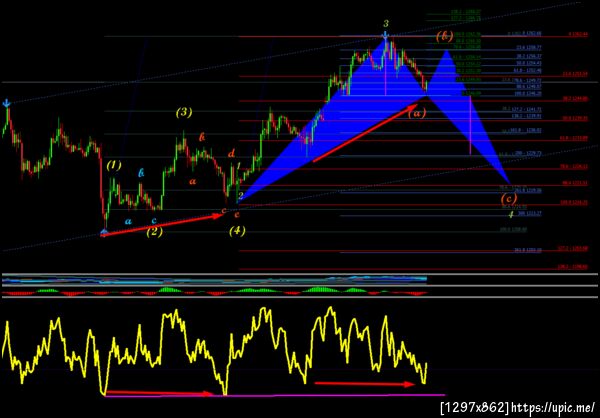
Task: Click the light blue b wave label
Action: tap(141, 173)
